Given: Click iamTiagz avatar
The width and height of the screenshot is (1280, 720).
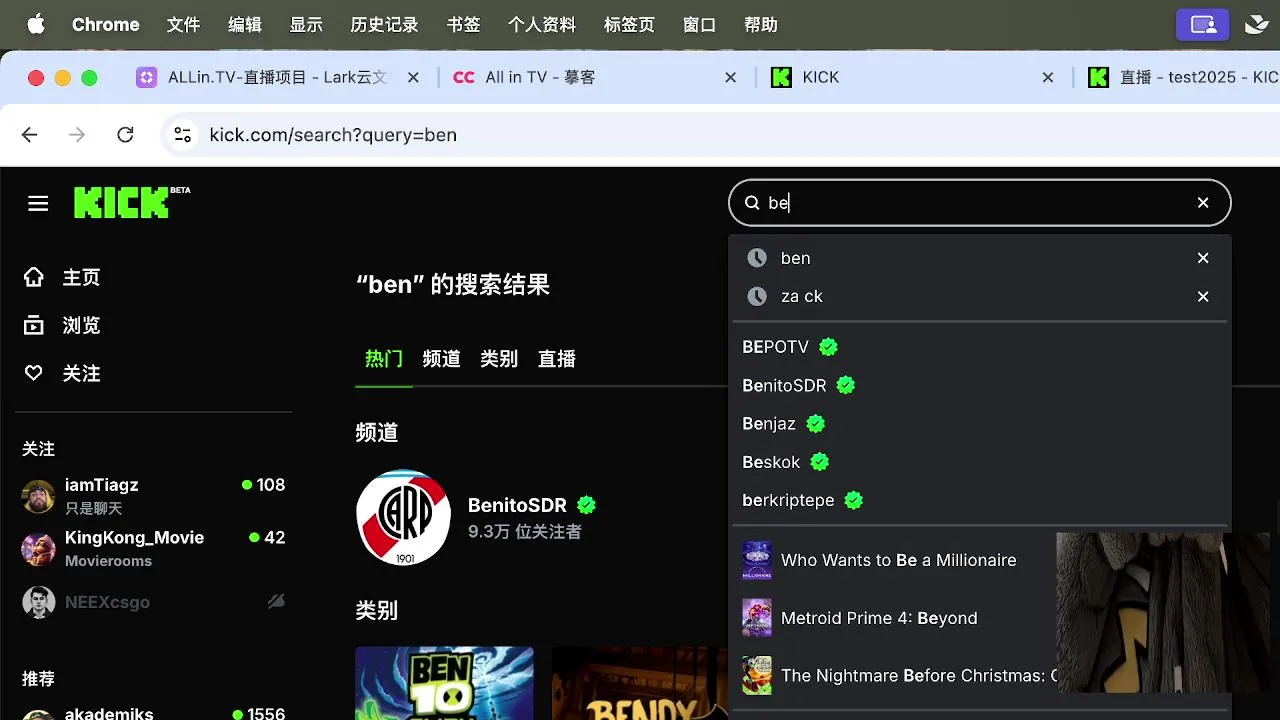Looking at the screenshot, I should tap(38, 496).
